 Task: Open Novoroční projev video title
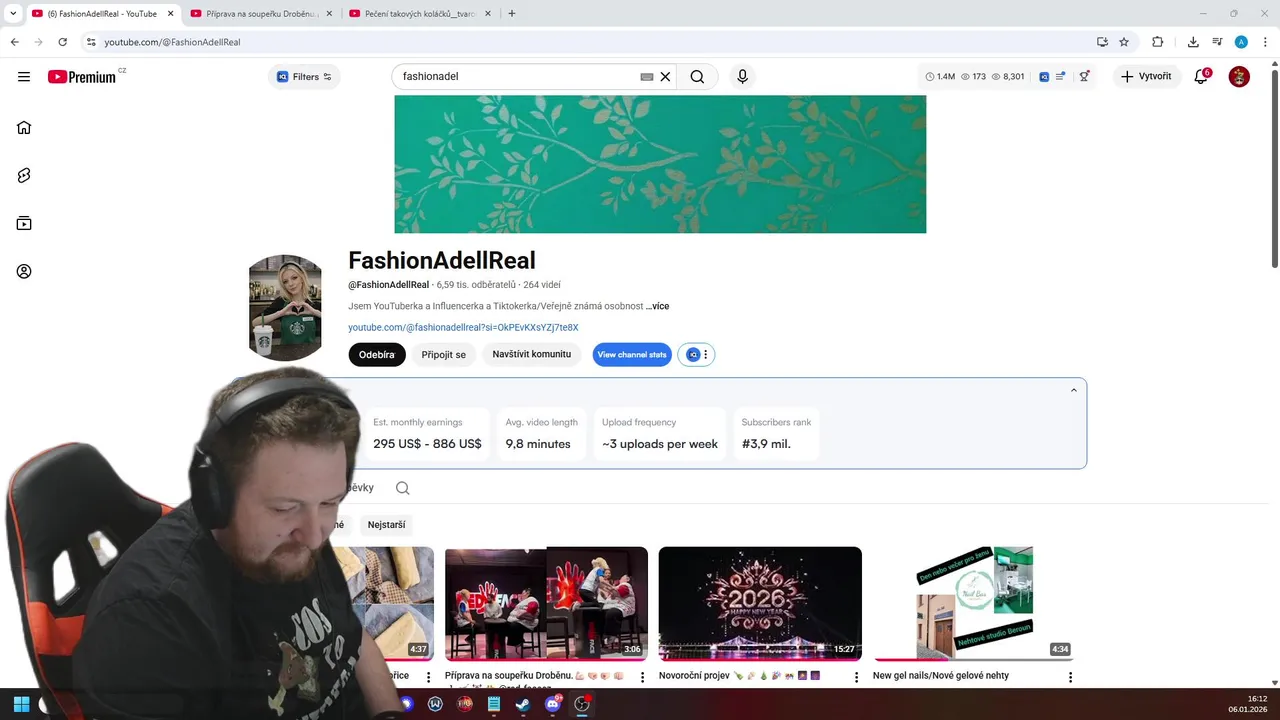(x=739, y=676)
